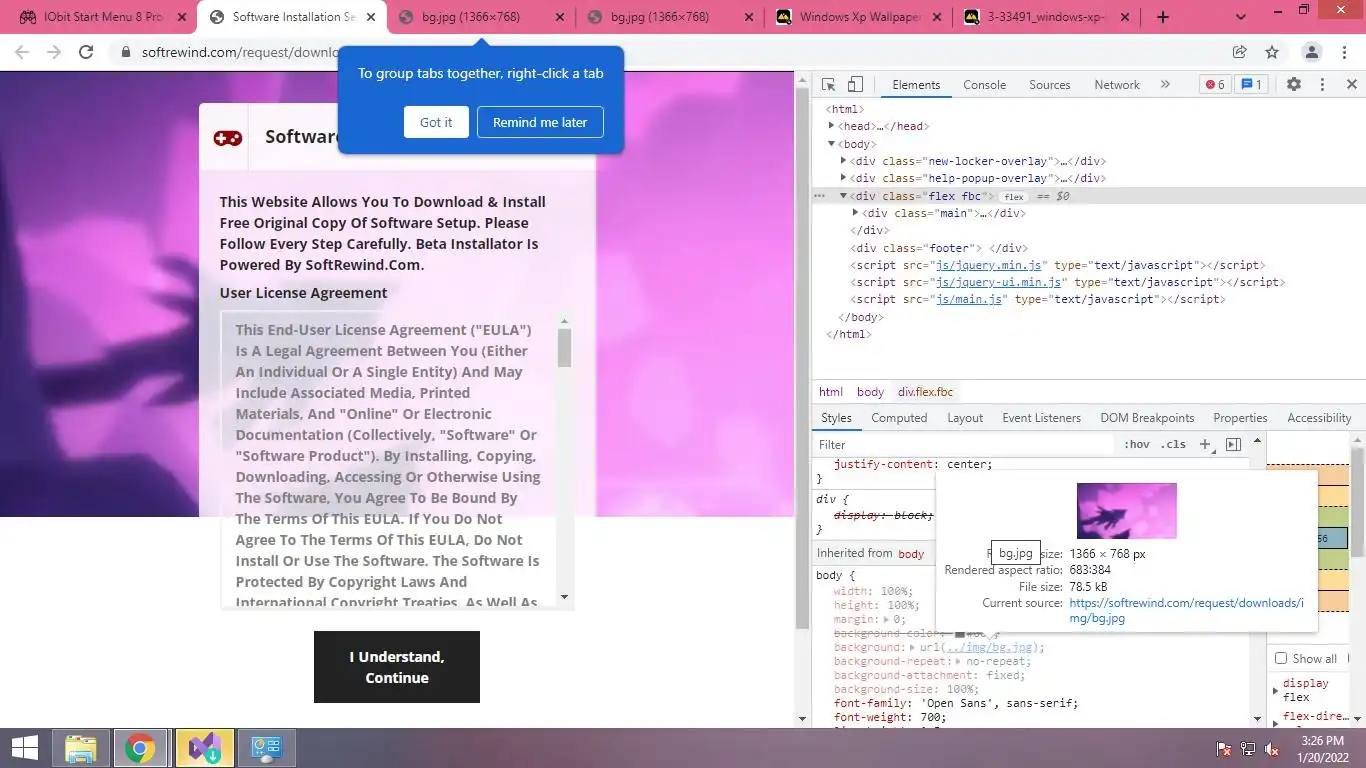Open the Computed styles tab
The image size is (1366, 768).
click(x=899, y=418)
